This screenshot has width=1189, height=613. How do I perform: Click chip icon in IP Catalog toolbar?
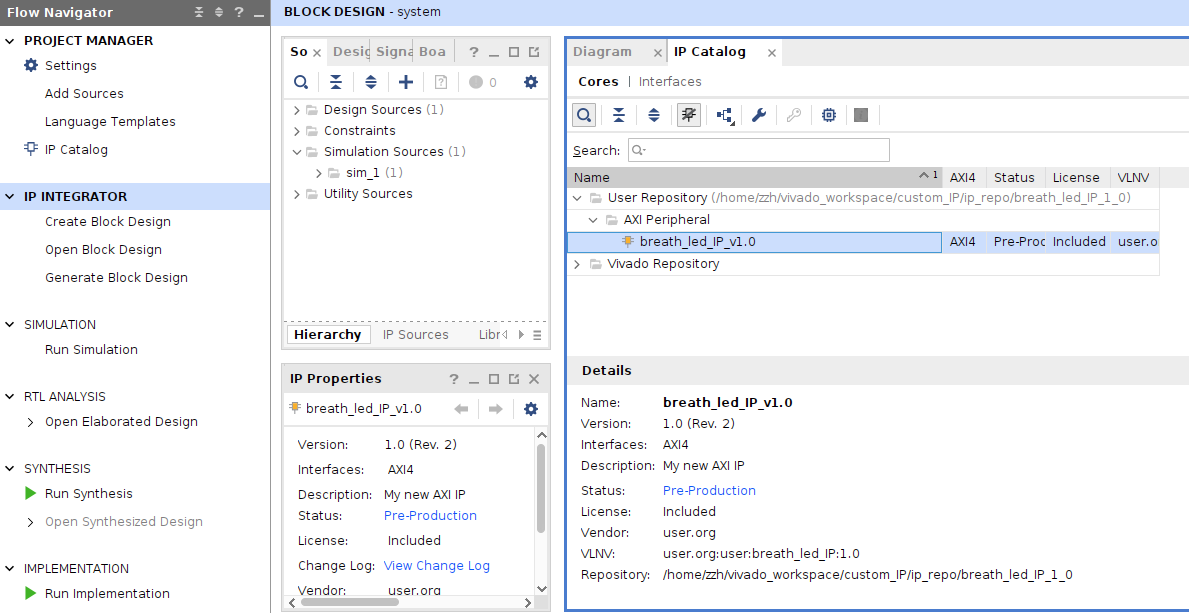tap(829, 115)
